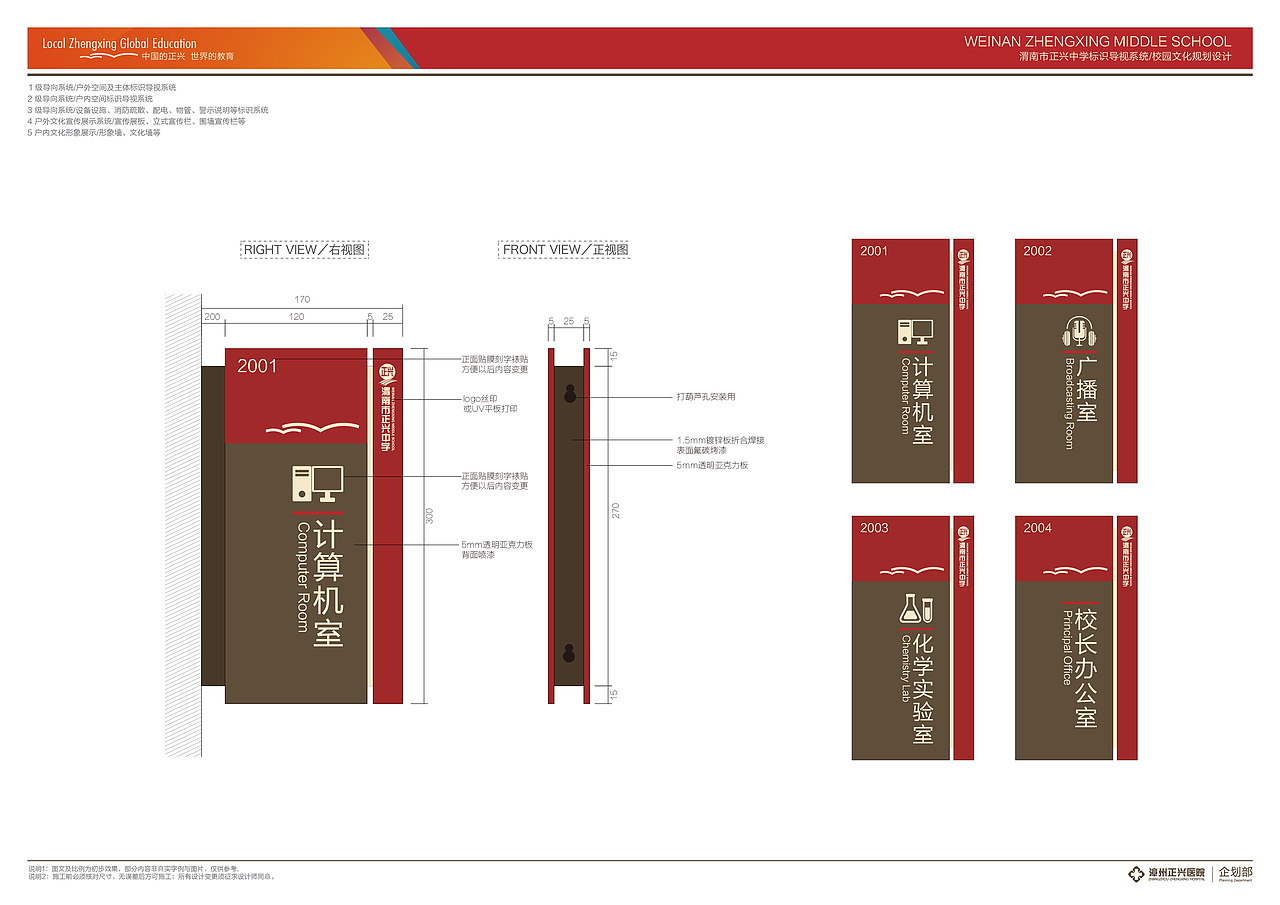
Task: Click '化学实验室' on sign 2003
Action: [x=924, y=689]
